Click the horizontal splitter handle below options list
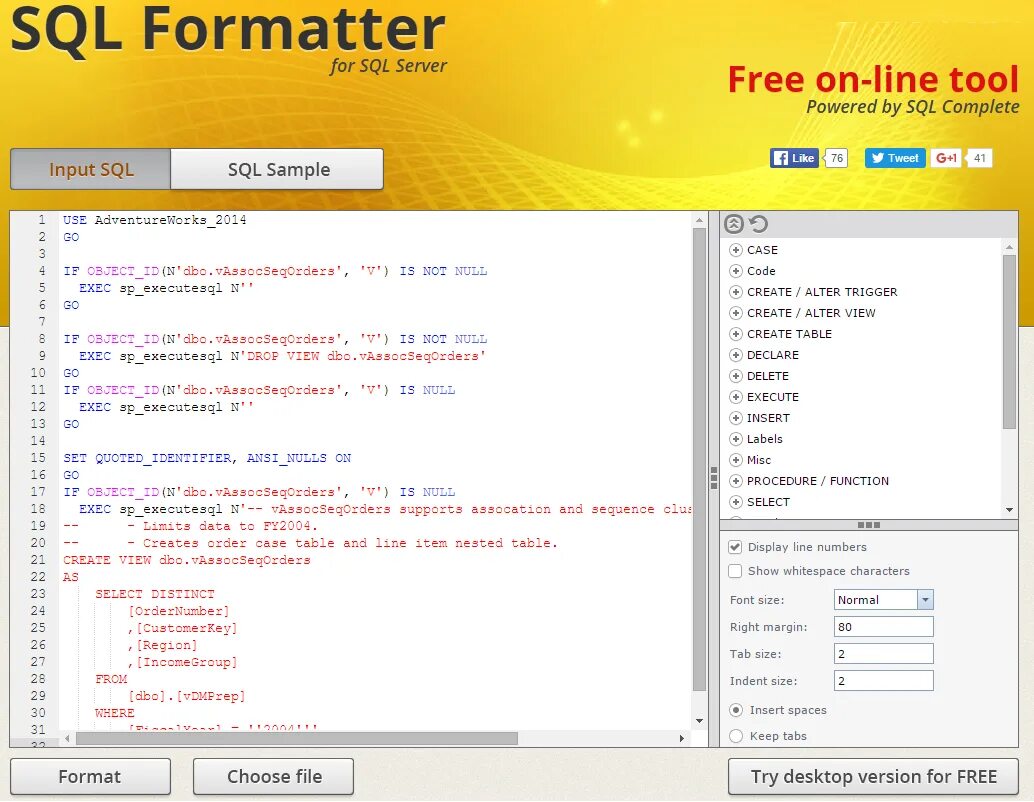Viewport: 1034px width, 802px height. (869, 525)
